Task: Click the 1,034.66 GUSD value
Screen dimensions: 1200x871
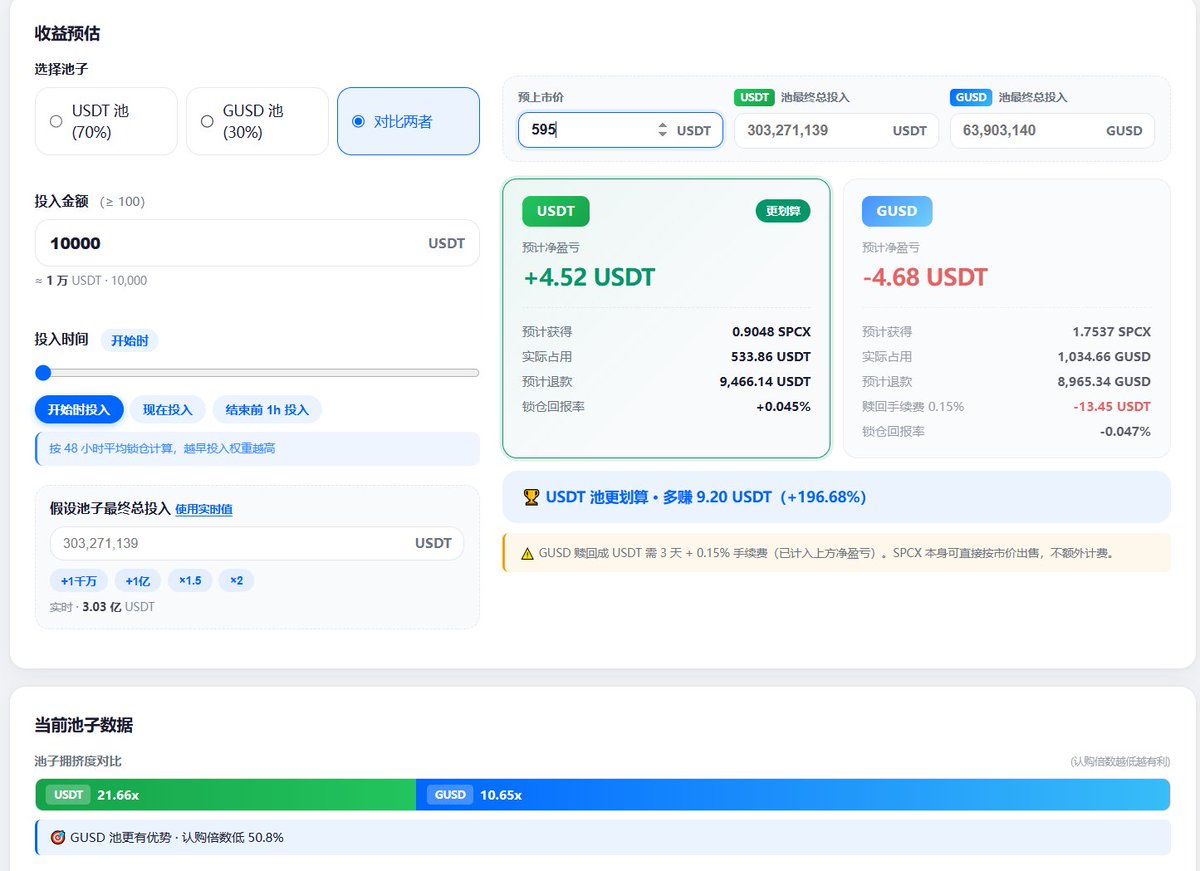Action: 1104,357
